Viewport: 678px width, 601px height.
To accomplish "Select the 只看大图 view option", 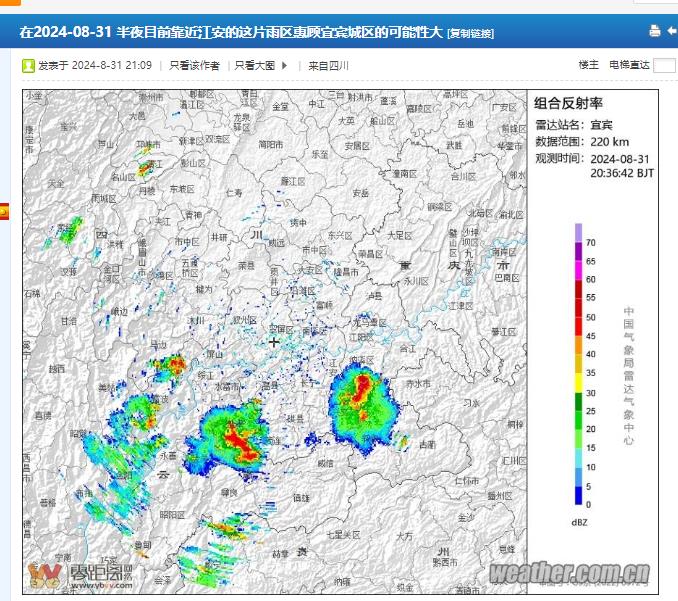I will pyautogui.click(x=256, y=66).
